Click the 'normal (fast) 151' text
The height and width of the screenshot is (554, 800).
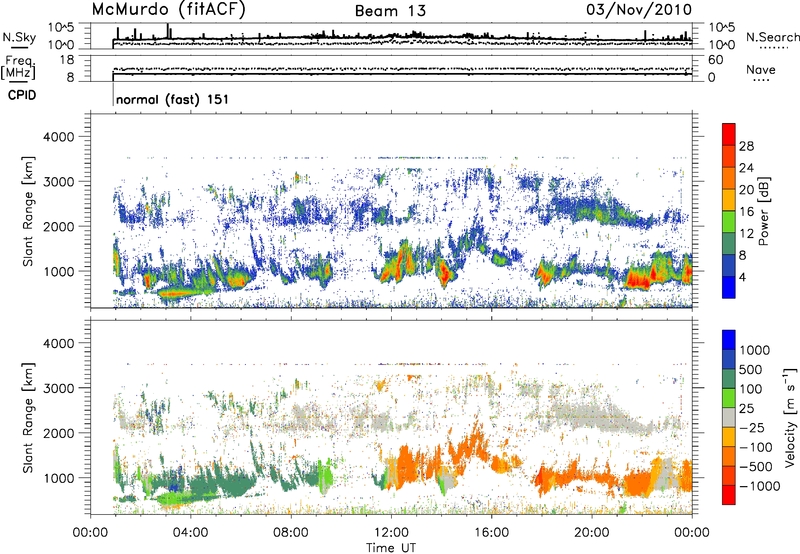tap(172, 100)
